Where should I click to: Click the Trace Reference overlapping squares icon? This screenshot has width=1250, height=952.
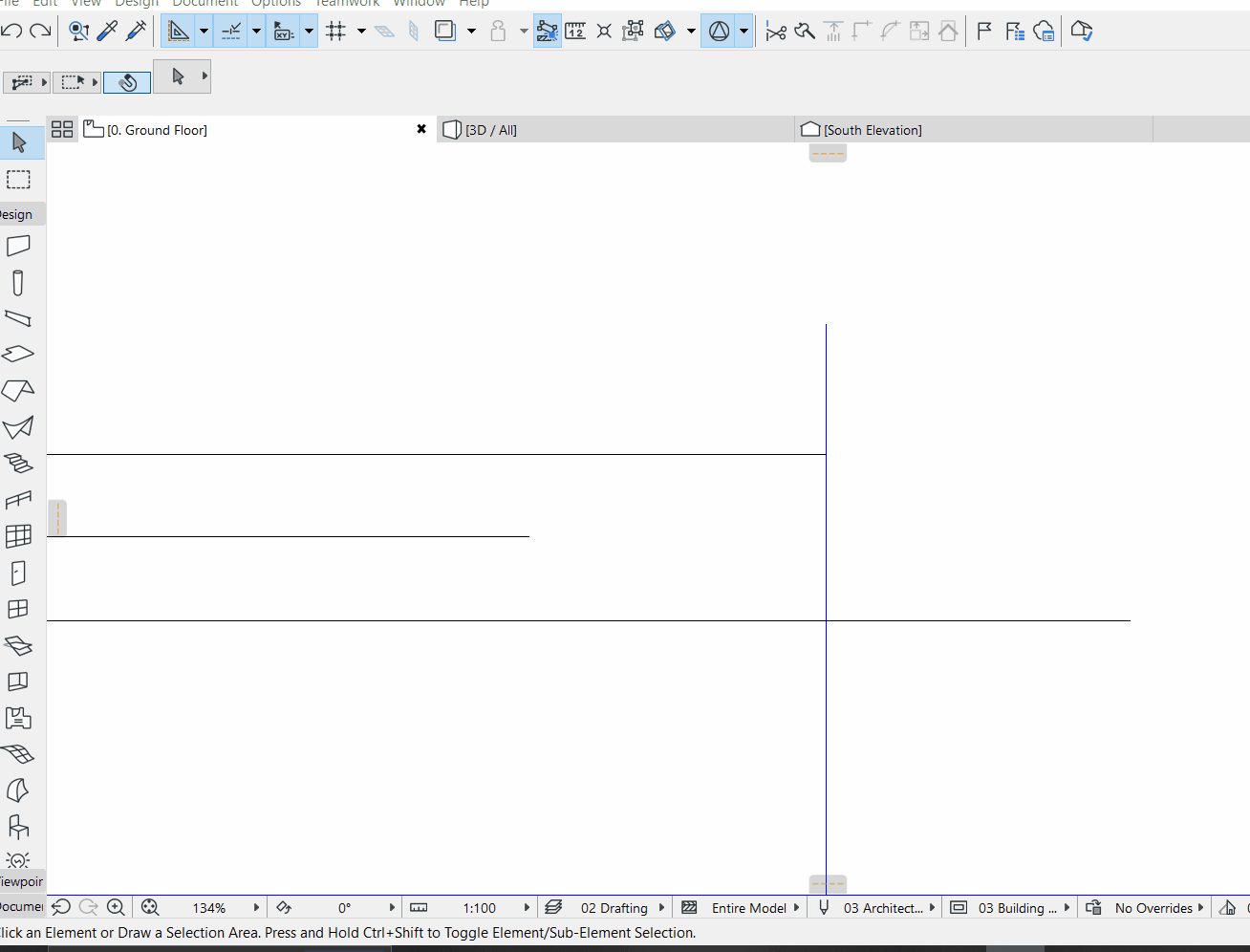[445, 31]
